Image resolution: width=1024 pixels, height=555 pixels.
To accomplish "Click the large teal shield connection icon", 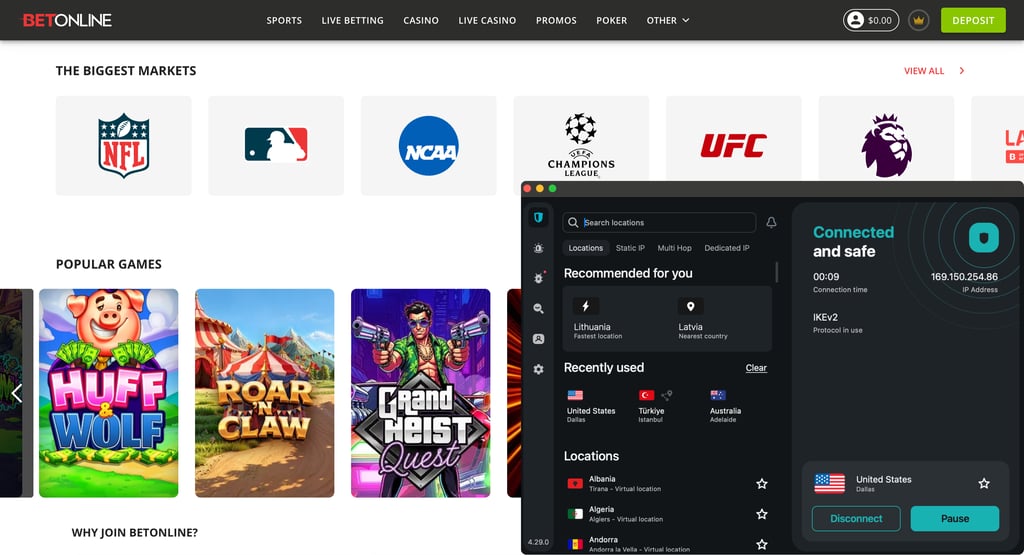I will tap(984, 237).
